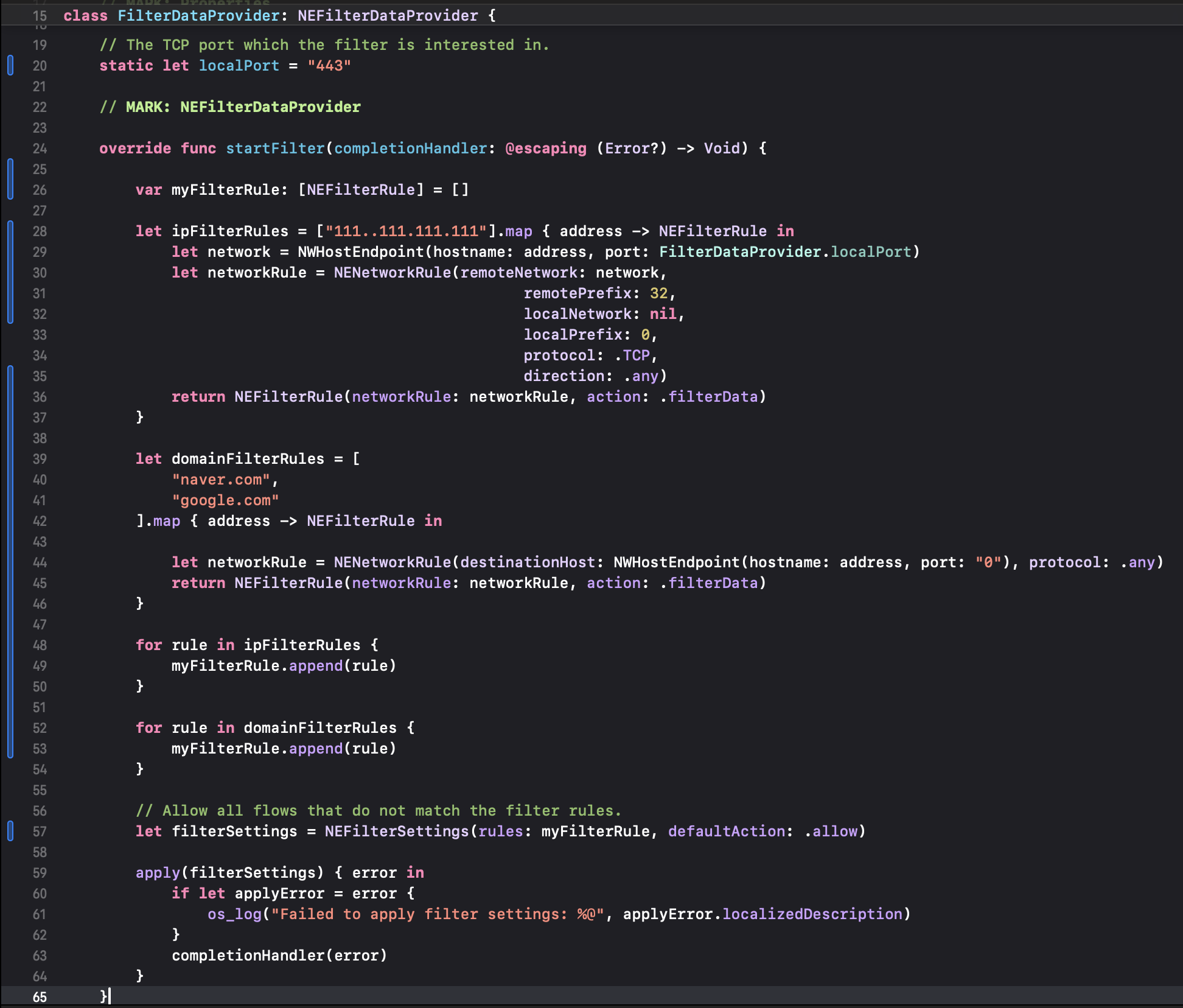This screenshot has height=1008, width=1183.
Task: Click the .allow default action value
Action: (x=831, y=831)
